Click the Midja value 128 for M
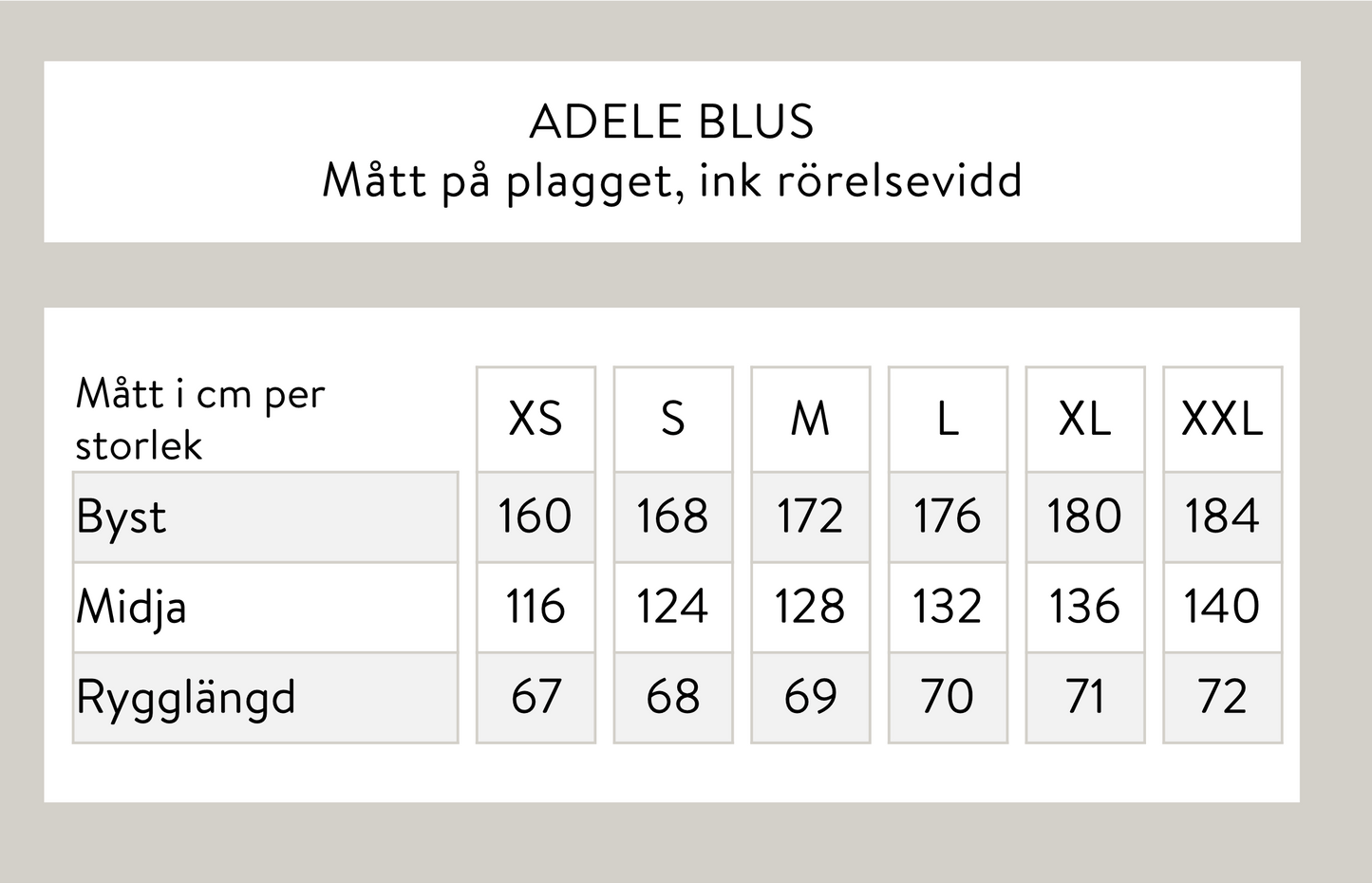 [810, 607]
